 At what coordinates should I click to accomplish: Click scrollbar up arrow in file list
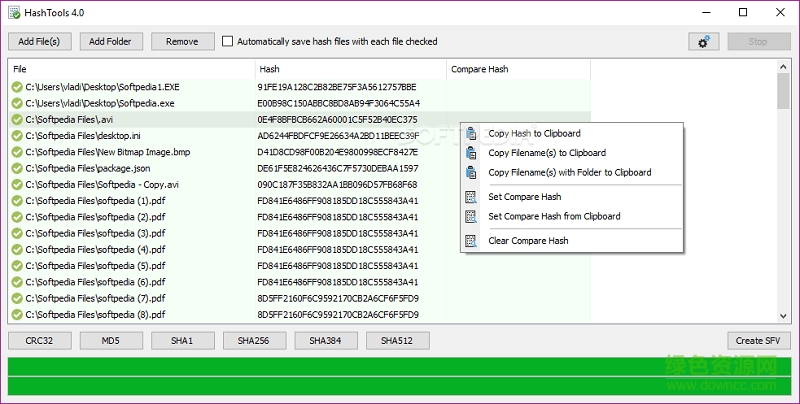tap(784, 67)
